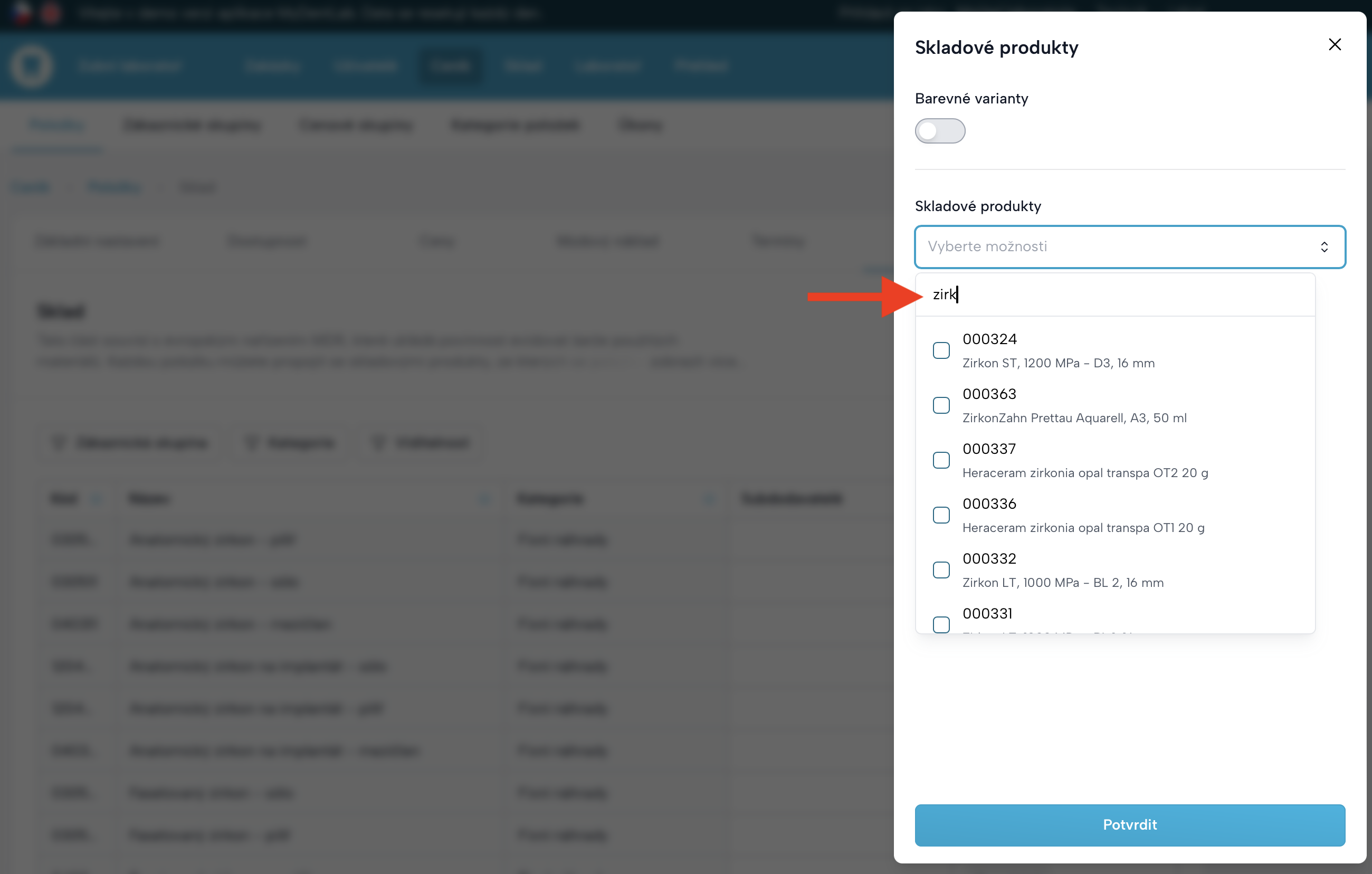Tick the checkbox next to 000363

941,405
